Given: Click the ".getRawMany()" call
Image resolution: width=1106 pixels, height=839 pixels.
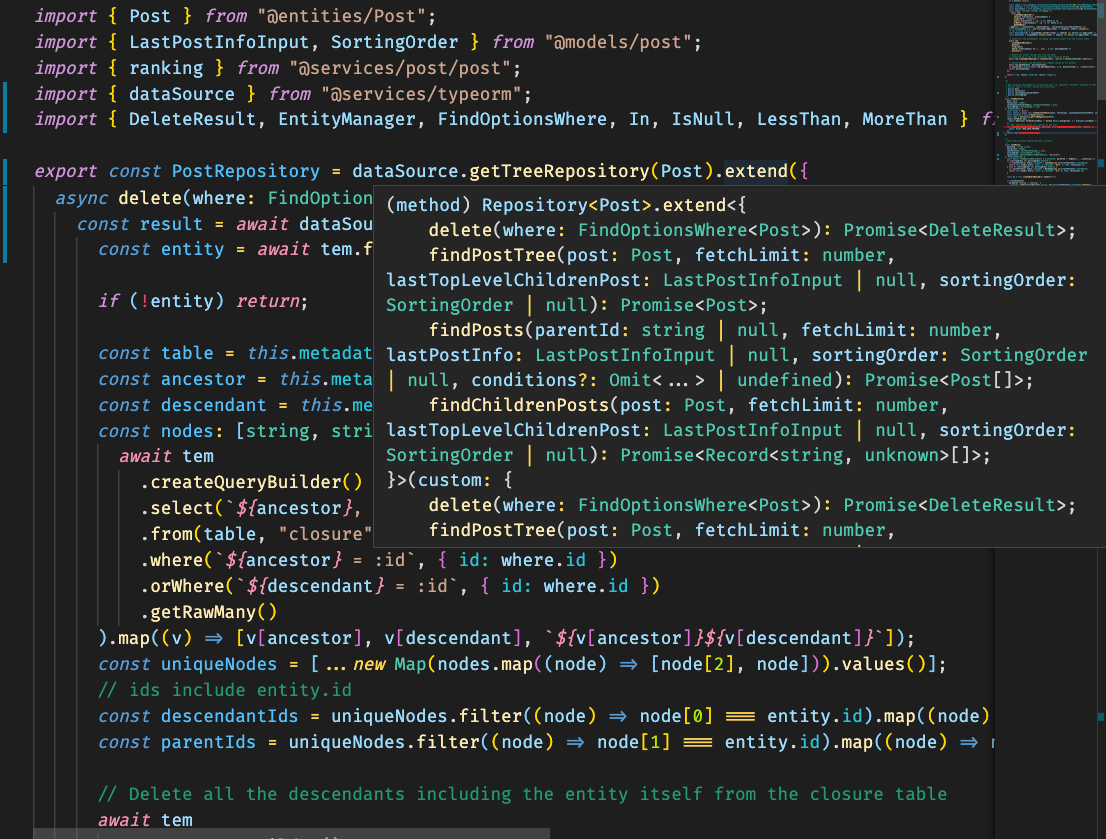Looking at the screenshot, I should tap(209, 613).
